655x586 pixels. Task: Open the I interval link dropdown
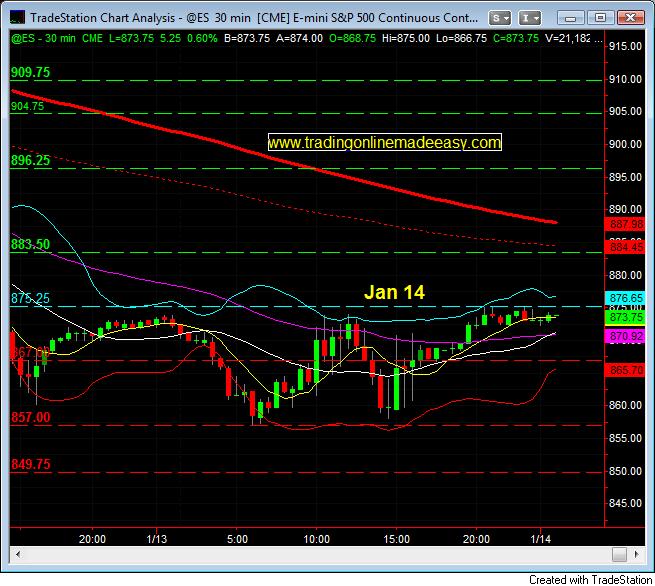530,18
